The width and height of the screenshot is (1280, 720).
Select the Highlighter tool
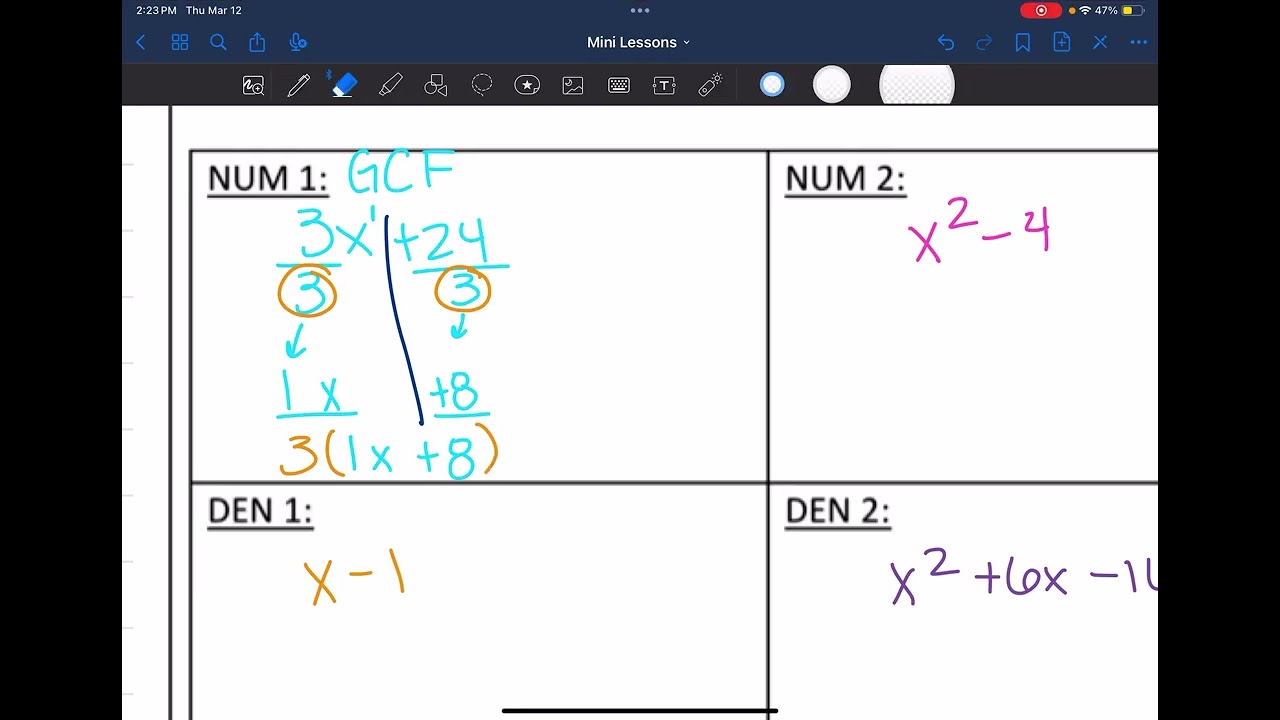click(391, 86)
